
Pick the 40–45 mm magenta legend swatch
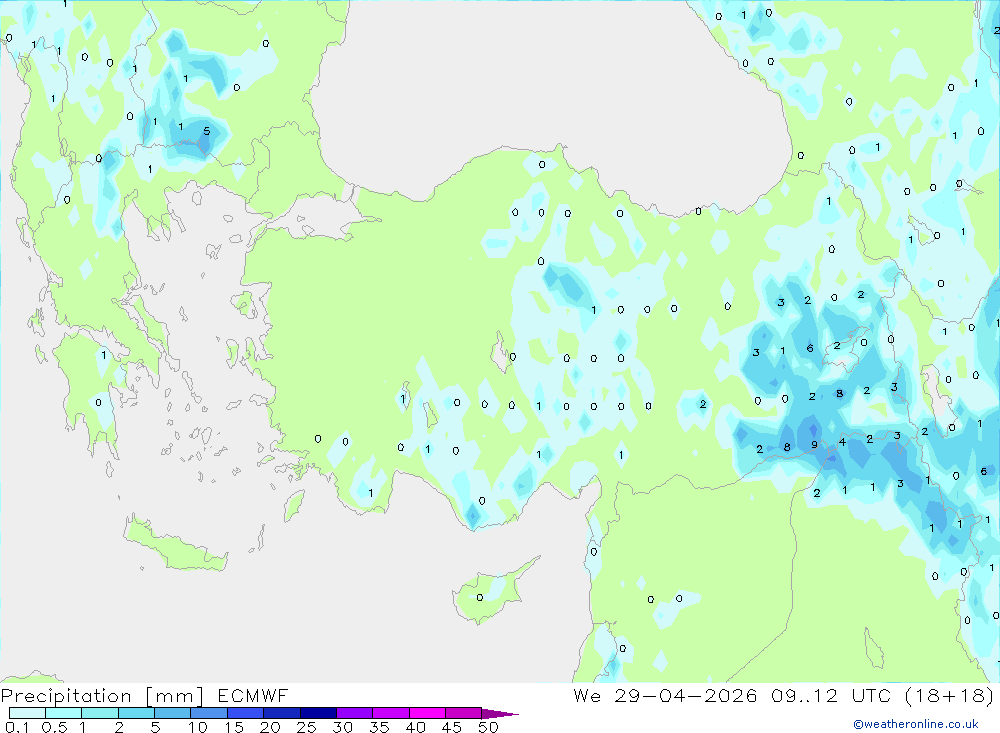tap(427, 713)
